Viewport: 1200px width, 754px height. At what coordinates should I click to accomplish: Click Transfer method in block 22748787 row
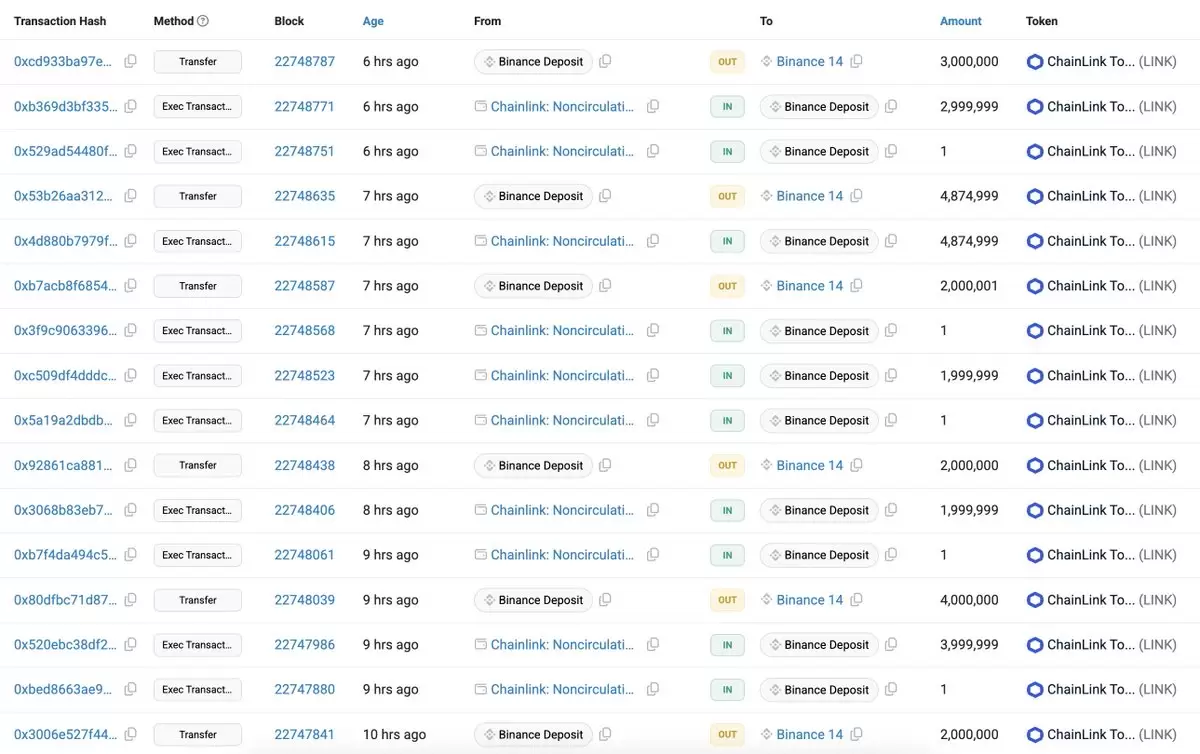[198, 62]
